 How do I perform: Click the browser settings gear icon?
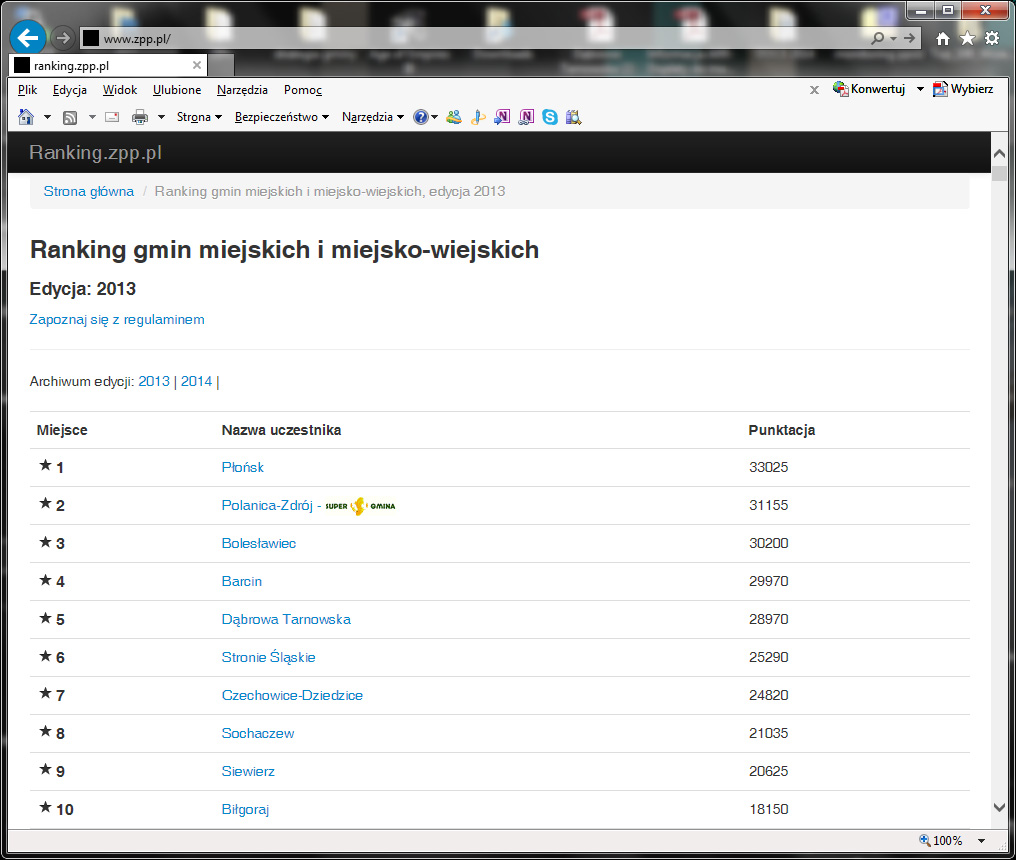[x=991, y=37]
